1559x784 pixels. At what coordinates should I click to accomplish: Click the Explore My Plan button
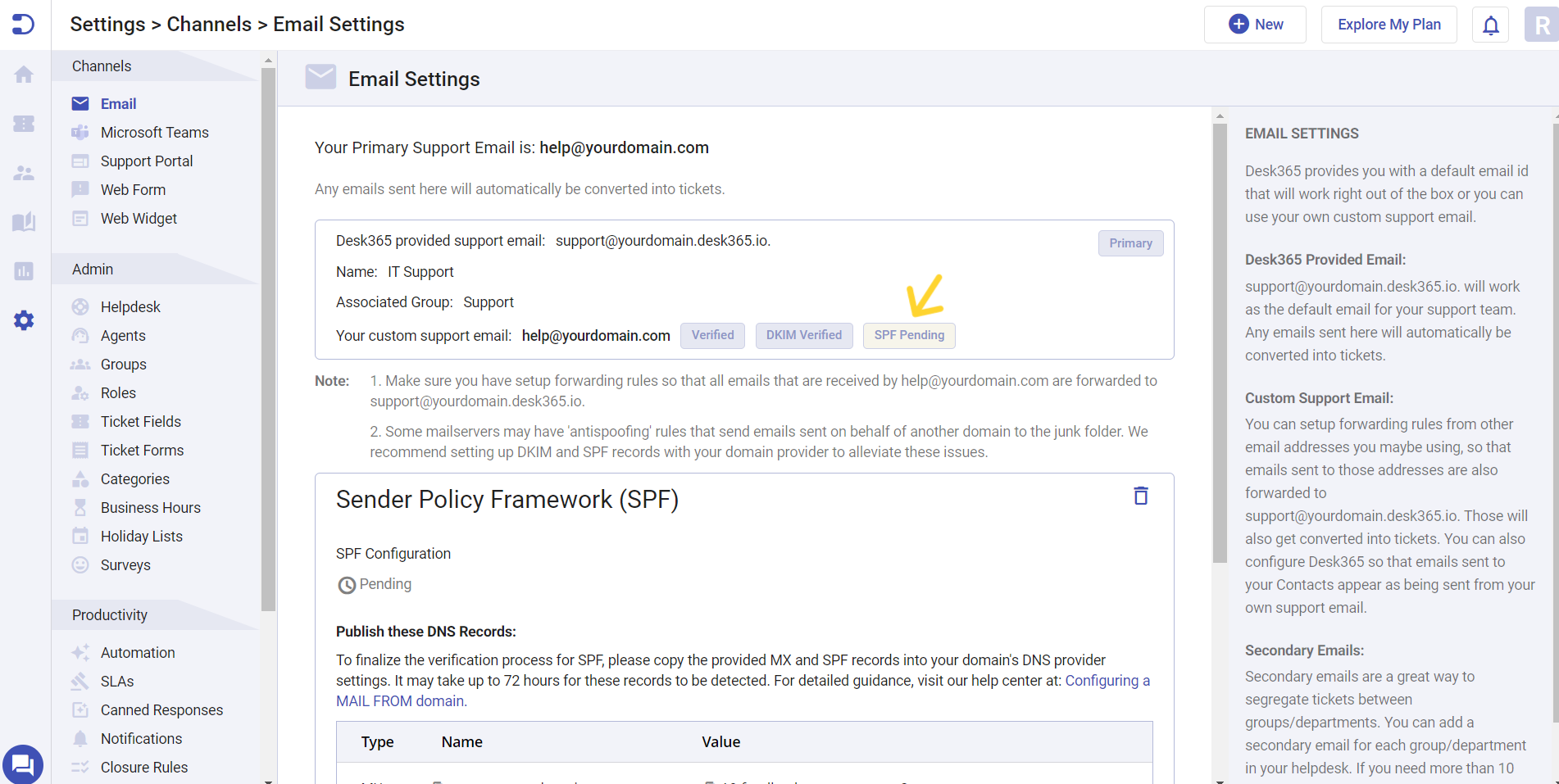1389,25
